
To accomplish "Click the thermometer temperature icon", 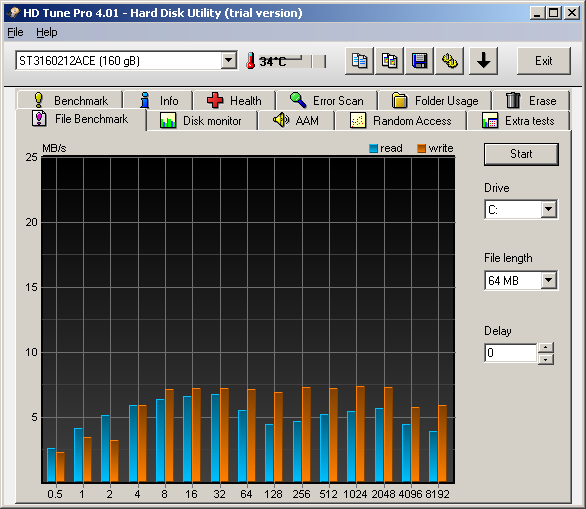I will pyautogui.click(x=250, y=61).
